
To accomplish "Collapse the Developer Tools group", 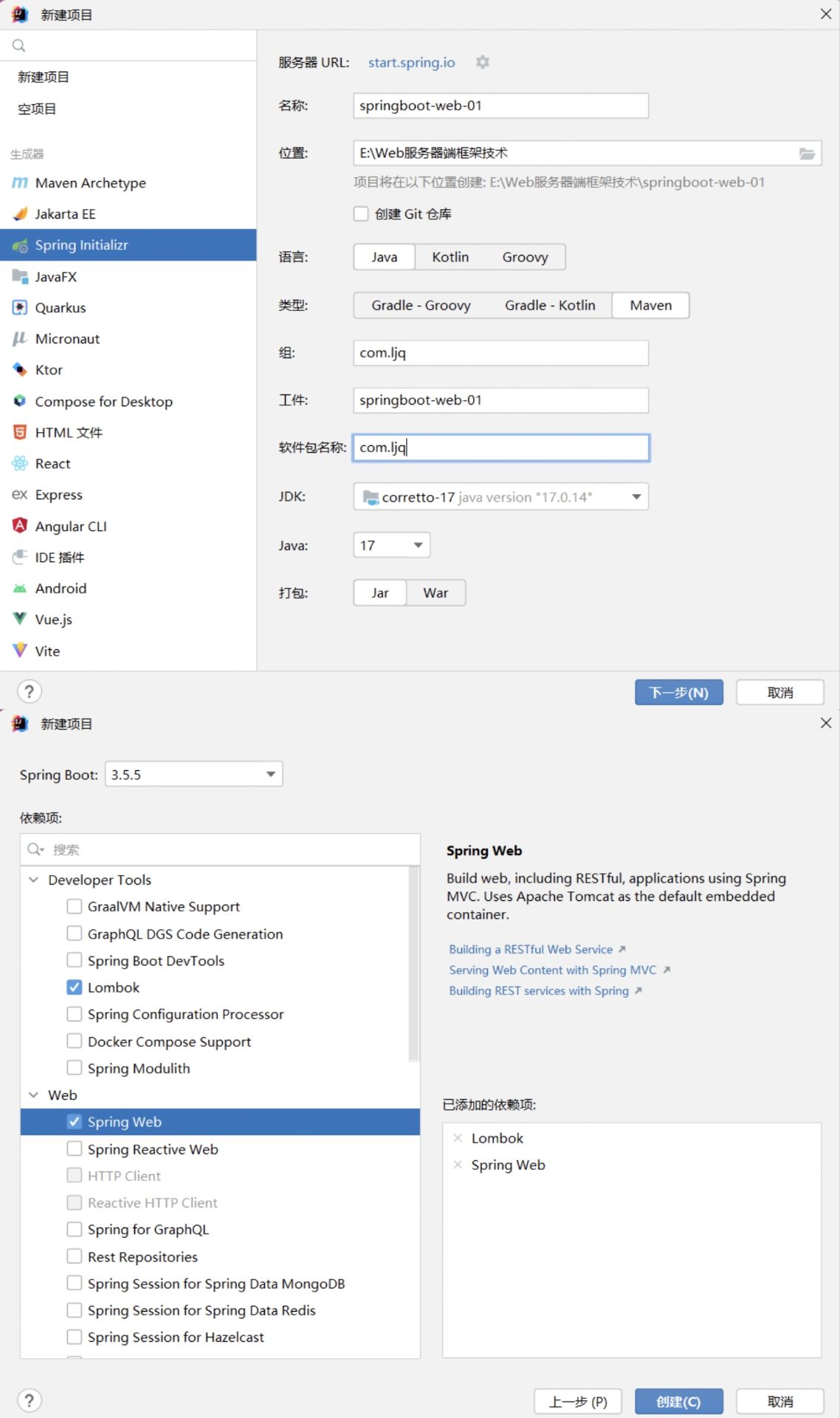I will coord(33,880).
